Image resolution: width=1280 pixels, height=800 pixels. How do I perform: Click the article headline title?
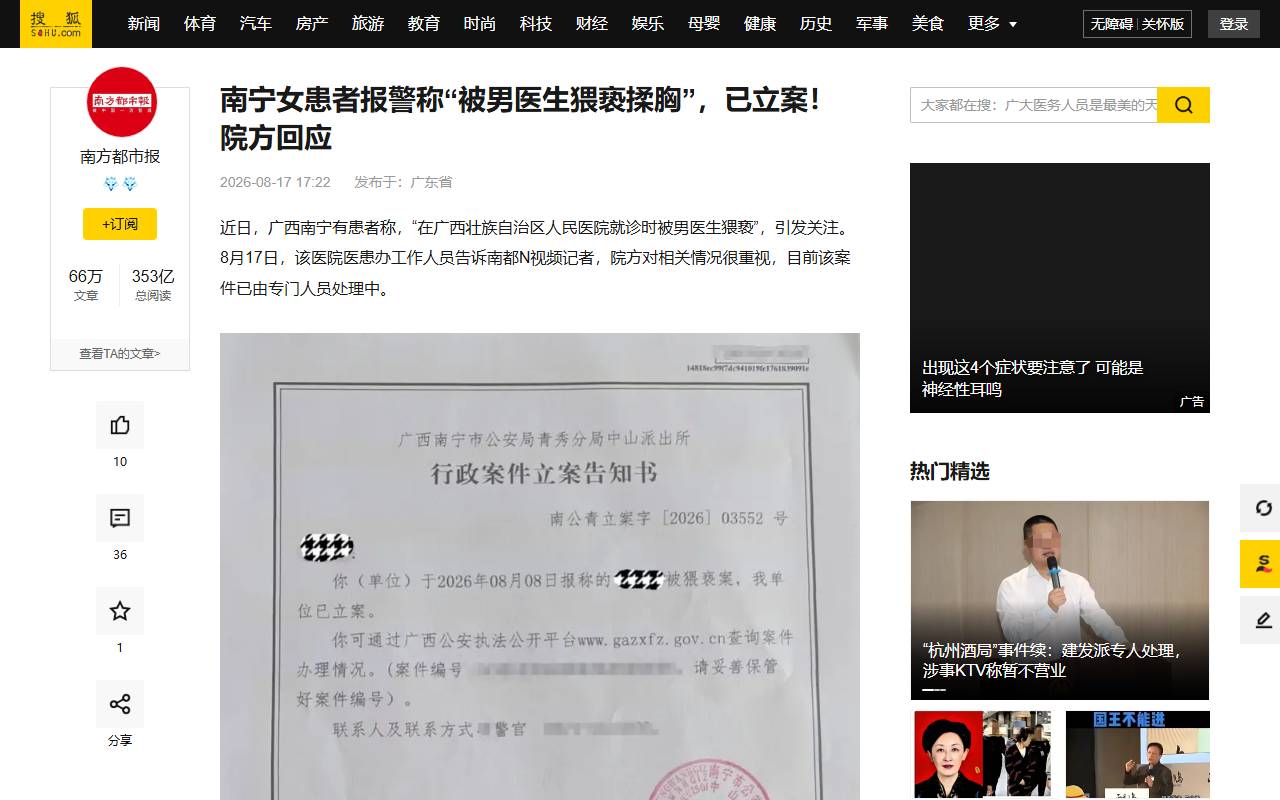pyautogui.click(x=521, y=119)
